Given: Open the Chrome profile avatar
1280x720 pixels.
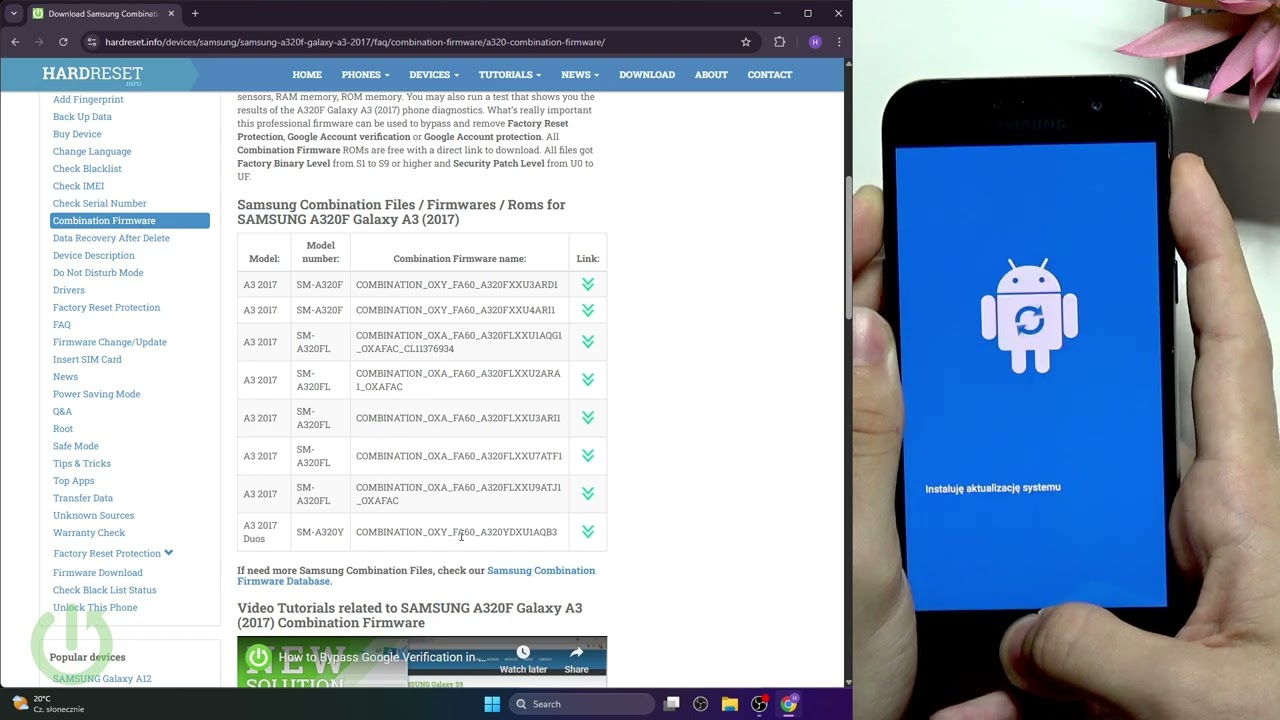Looking at the screenshot, I should click(x=815, y=42).
